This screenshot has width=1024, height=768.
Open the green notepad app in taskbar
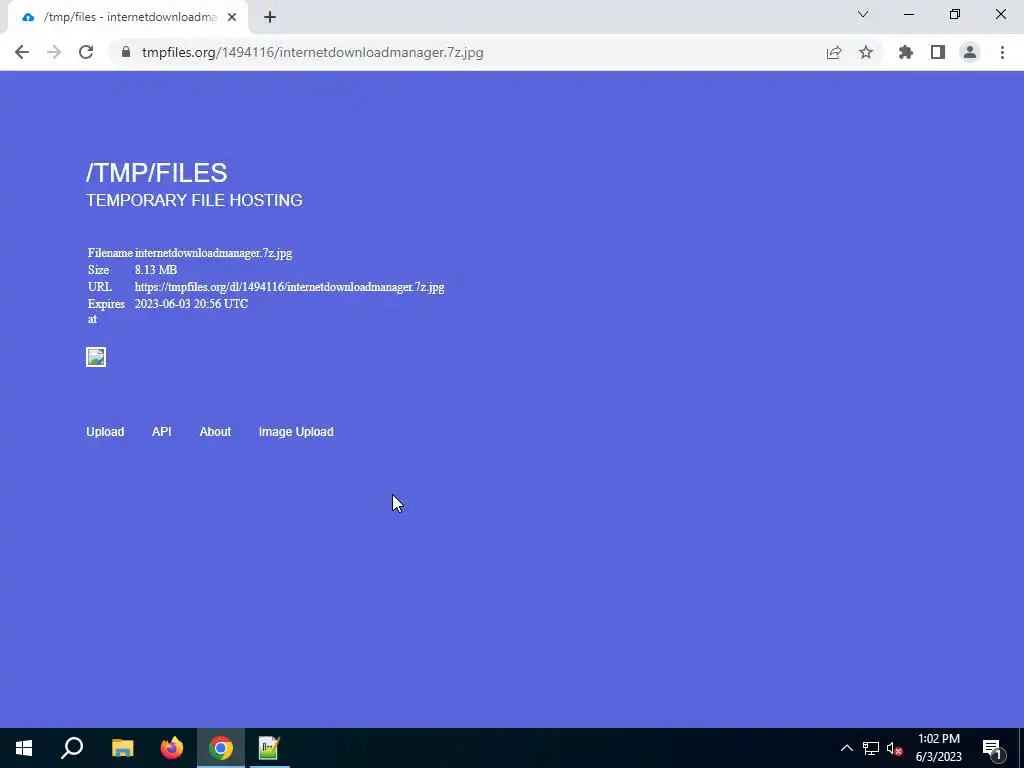pos(269,748)
